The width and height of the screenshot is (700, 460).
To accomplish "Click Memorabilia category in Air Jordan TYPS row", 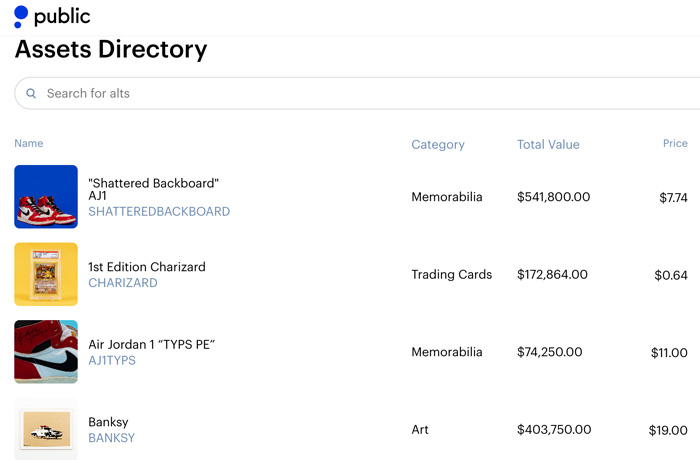I will coord(447,352).
